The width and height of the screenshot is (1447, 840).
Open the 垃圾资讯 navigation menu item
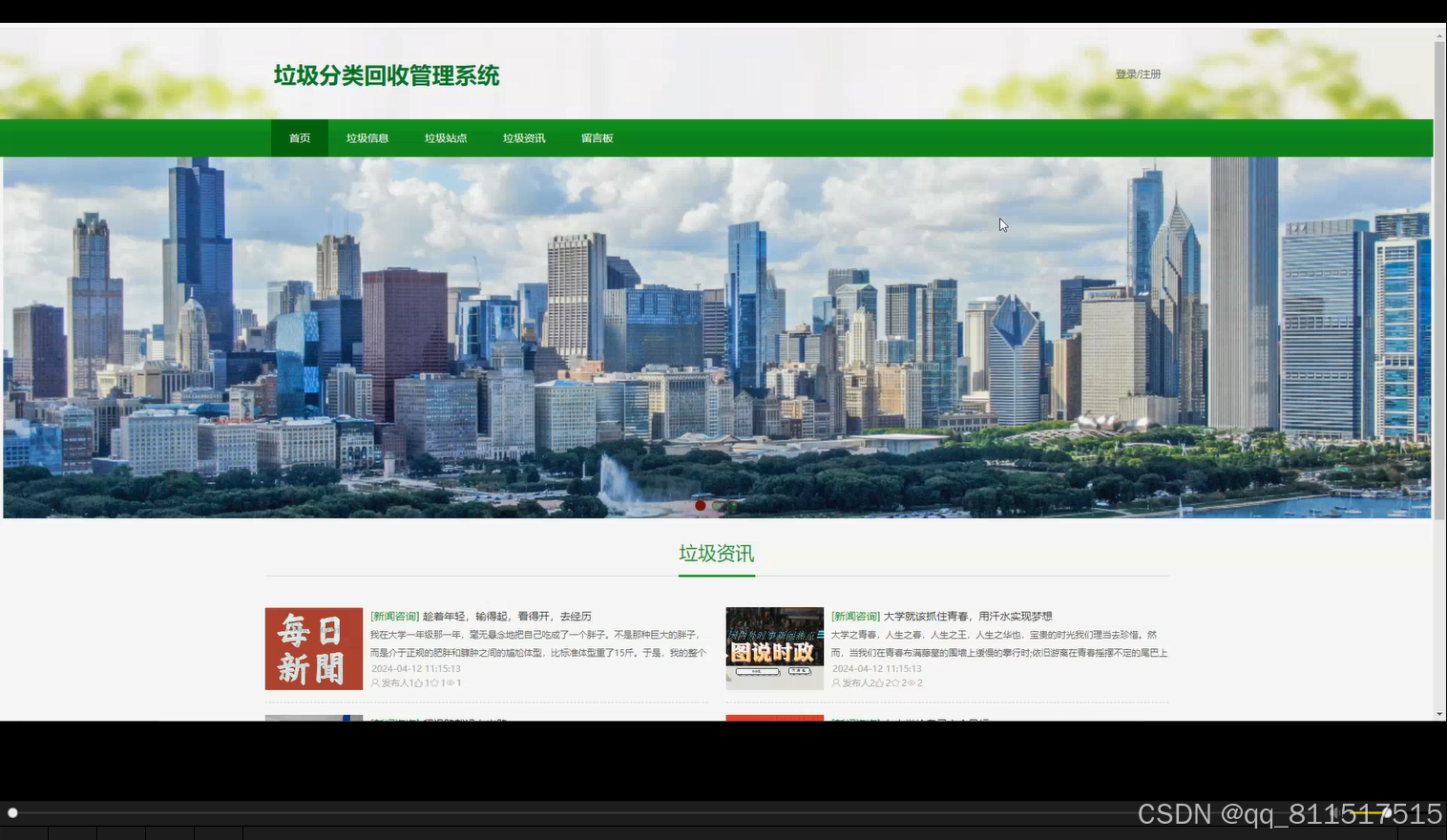pos(523,137)
